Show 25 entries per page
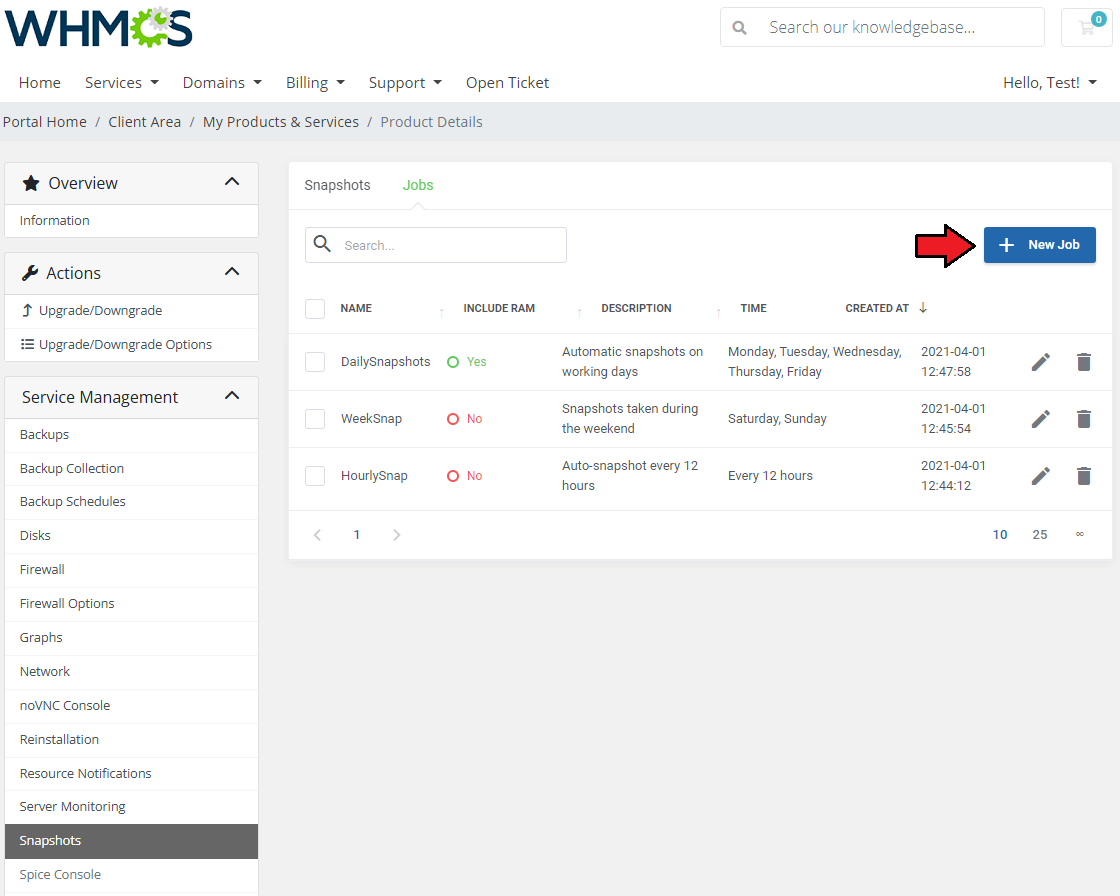1120x896 pixels. (x=1040, y=535)
